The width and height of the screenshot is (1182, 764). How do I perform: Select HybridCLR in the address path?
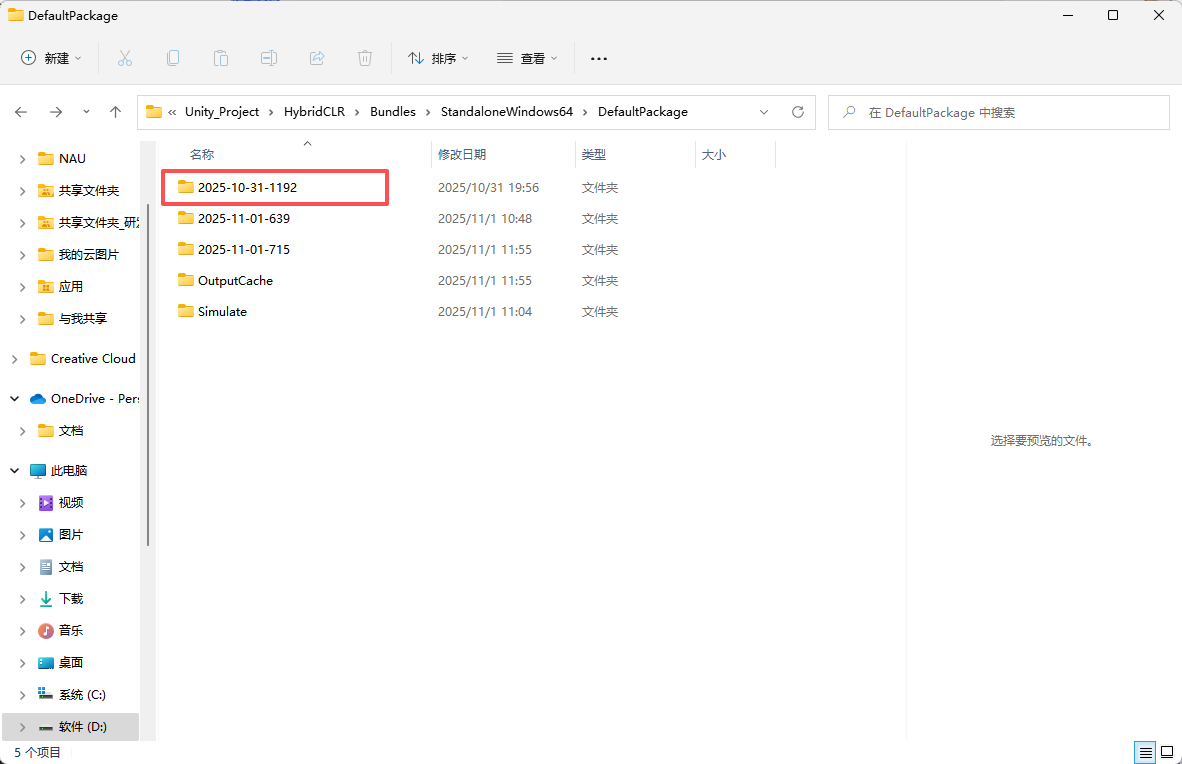click(314, 112)
